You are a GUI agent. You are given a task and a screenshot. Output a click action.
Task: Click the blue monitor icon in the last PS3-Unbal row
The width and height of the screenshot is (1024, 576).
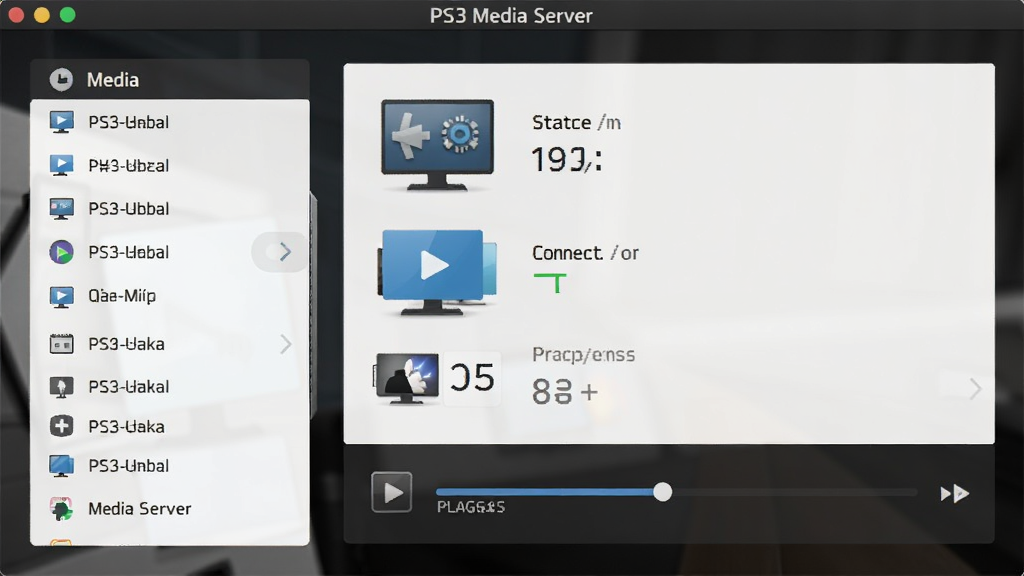pyautogui.click(x=61, y=466)
